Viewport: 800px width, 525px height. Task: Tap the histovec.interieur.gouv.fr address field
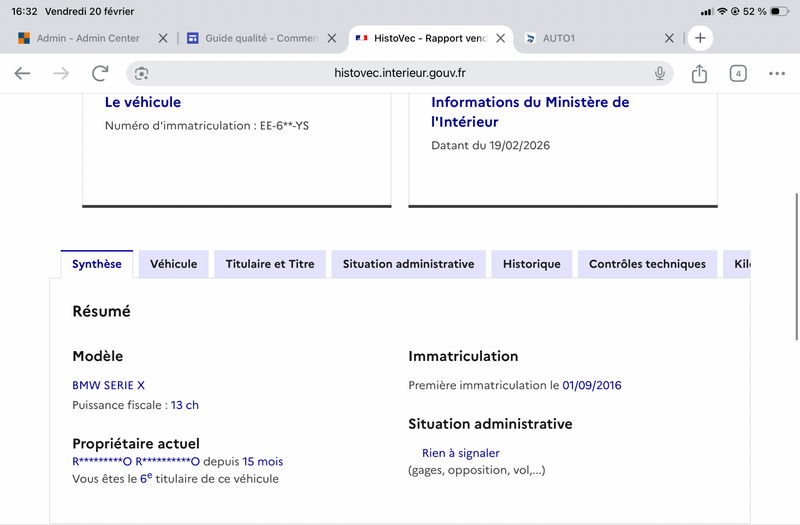400,73
